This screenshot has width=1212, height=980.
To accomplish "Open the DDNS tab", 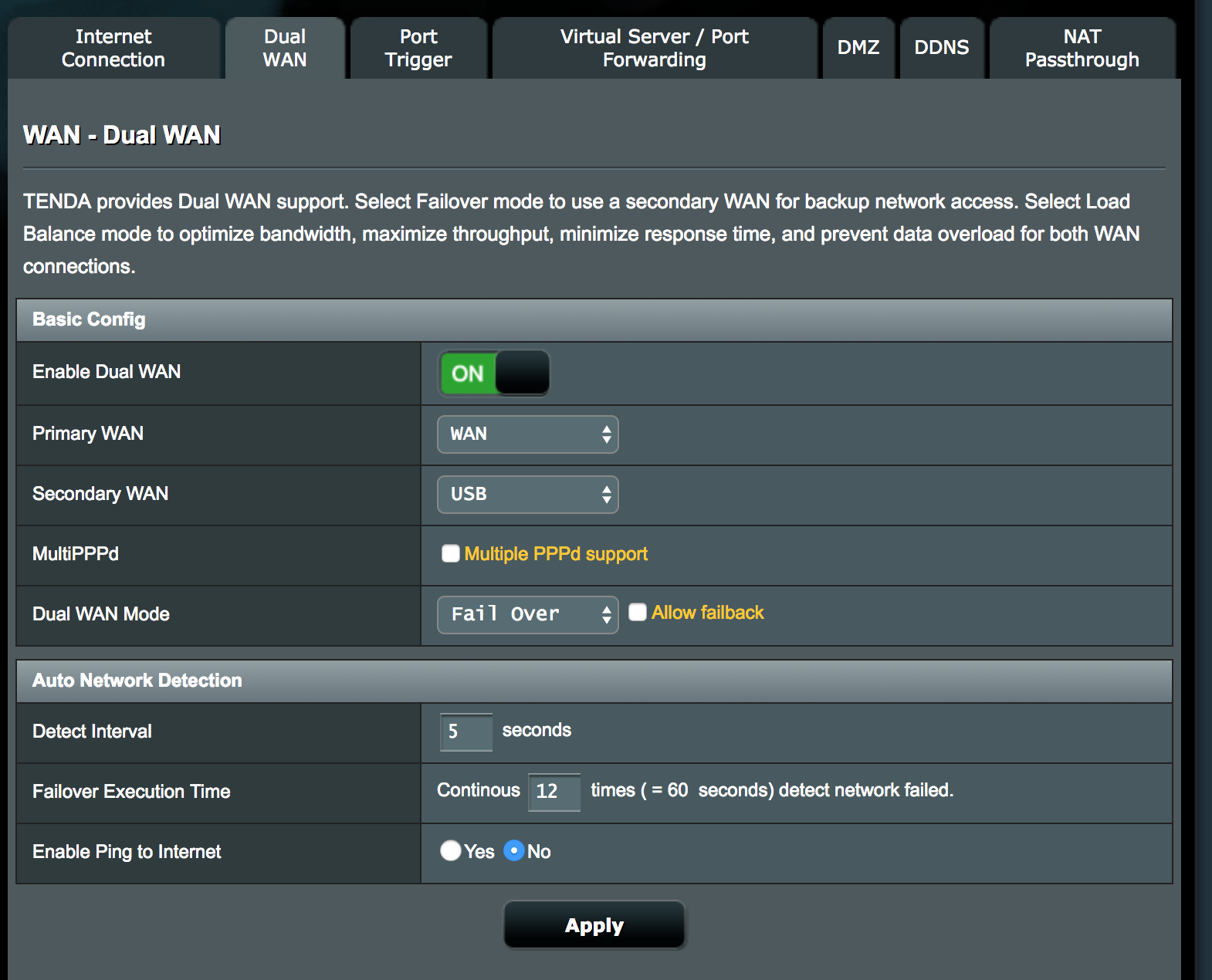I will (x=941, y=48).
